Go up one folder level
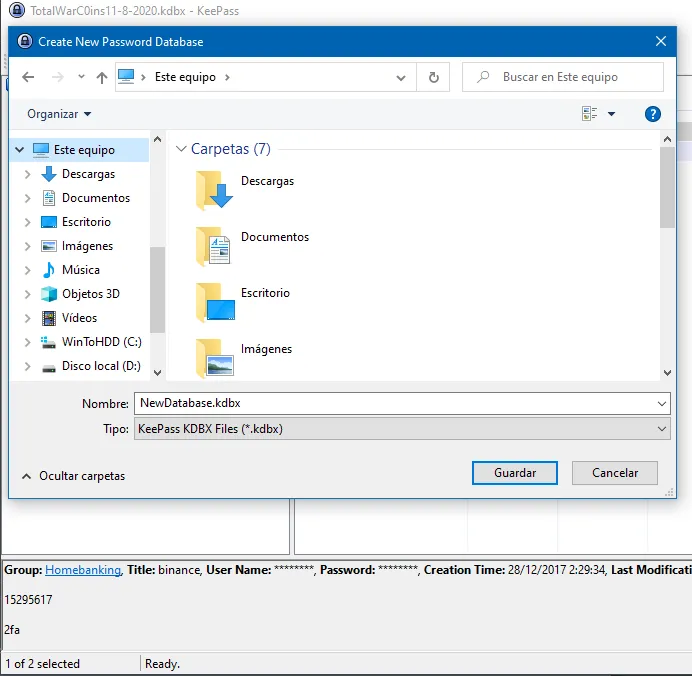The image size is (692, 676). pos(102,78)
